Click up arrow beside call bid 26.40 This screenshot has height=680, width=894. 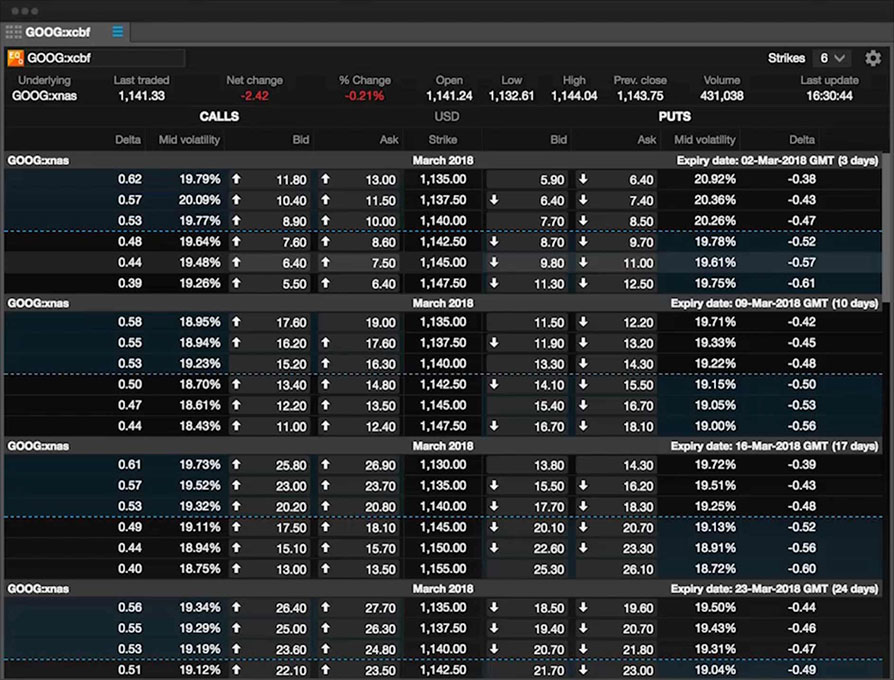tap(237, 607)
